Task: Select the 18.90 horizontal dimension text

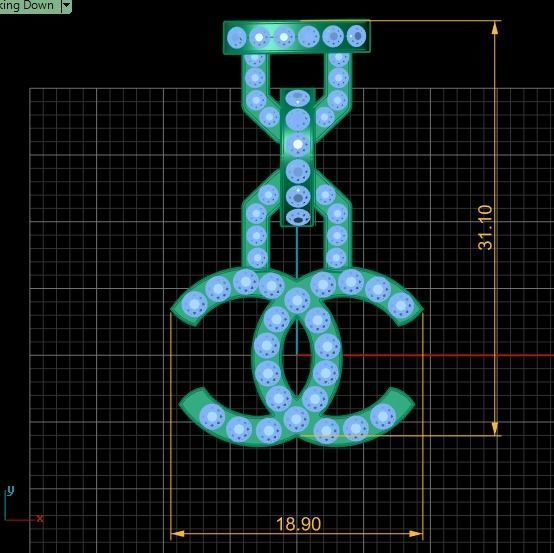Action: pyautogui.click(x=298, y=524)
